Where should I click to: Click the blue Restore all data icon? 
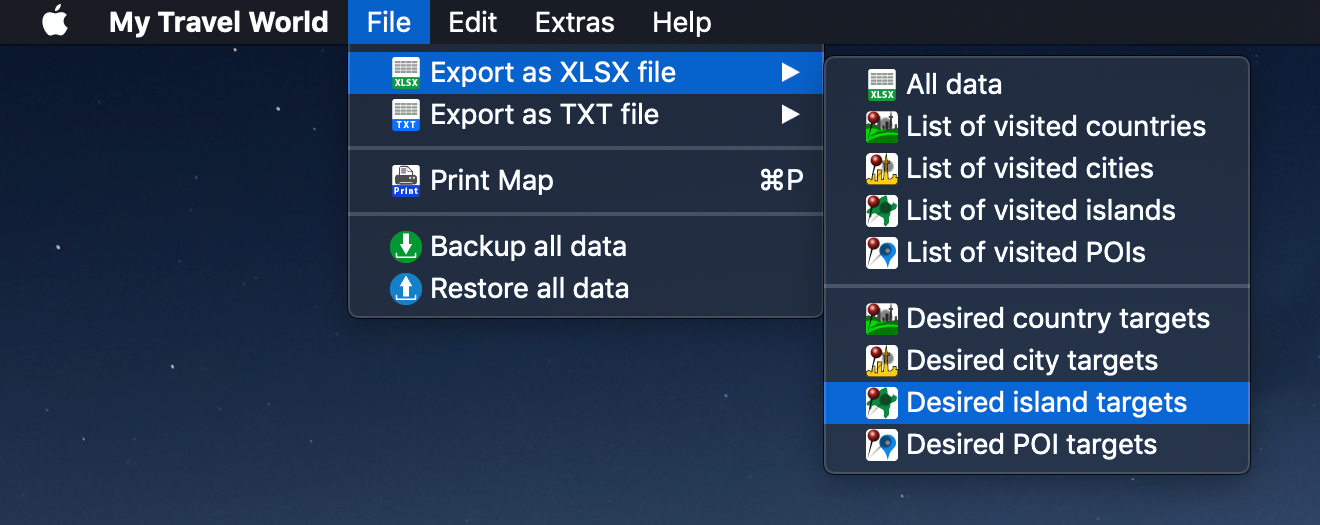pyautogui.click(x=406, y=289)
